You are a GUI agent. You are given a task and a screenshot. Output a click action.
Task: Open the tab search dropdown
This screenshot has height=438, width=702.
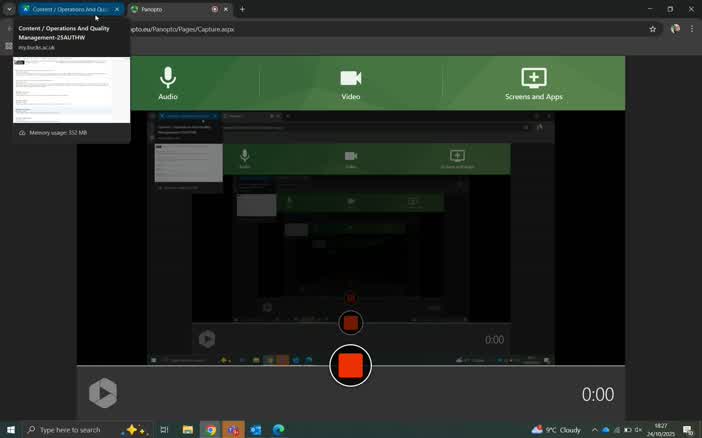9,9
